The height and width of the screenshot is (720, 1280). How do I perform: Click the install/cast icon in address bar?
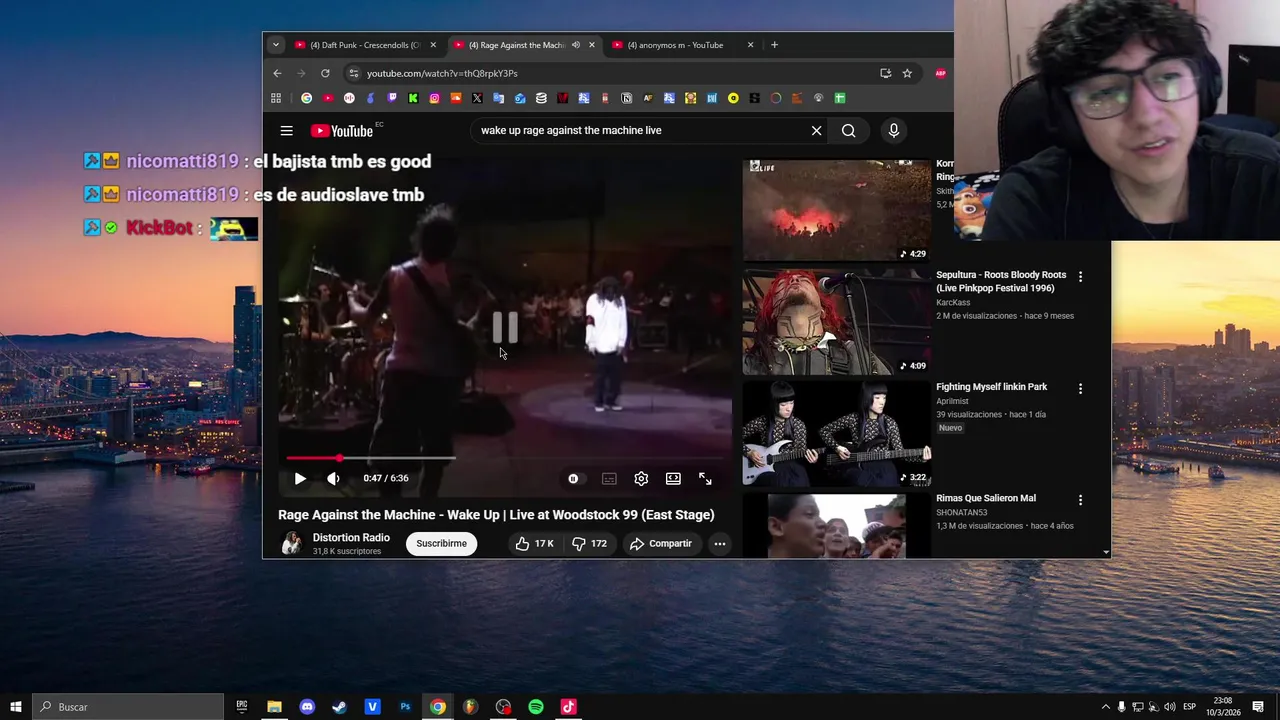(x=885, y=73)
